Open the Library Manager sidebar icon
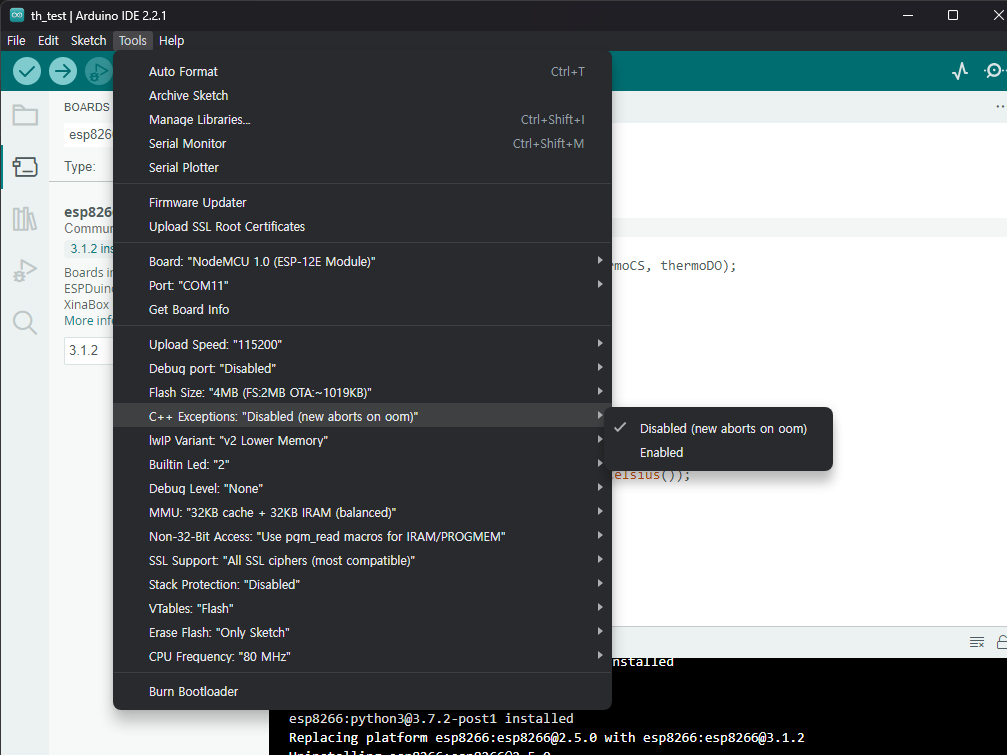The image size is (1007, 755). [25, 219]
